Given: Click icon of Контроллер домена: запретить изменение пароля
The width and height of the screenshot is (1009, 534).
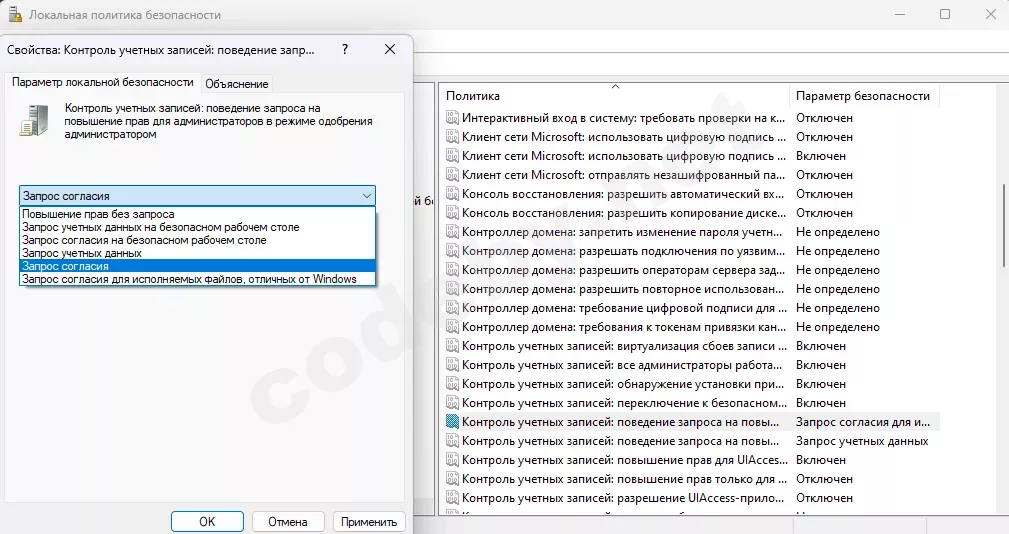Looking at the screenshot, I should click(452, 232).
